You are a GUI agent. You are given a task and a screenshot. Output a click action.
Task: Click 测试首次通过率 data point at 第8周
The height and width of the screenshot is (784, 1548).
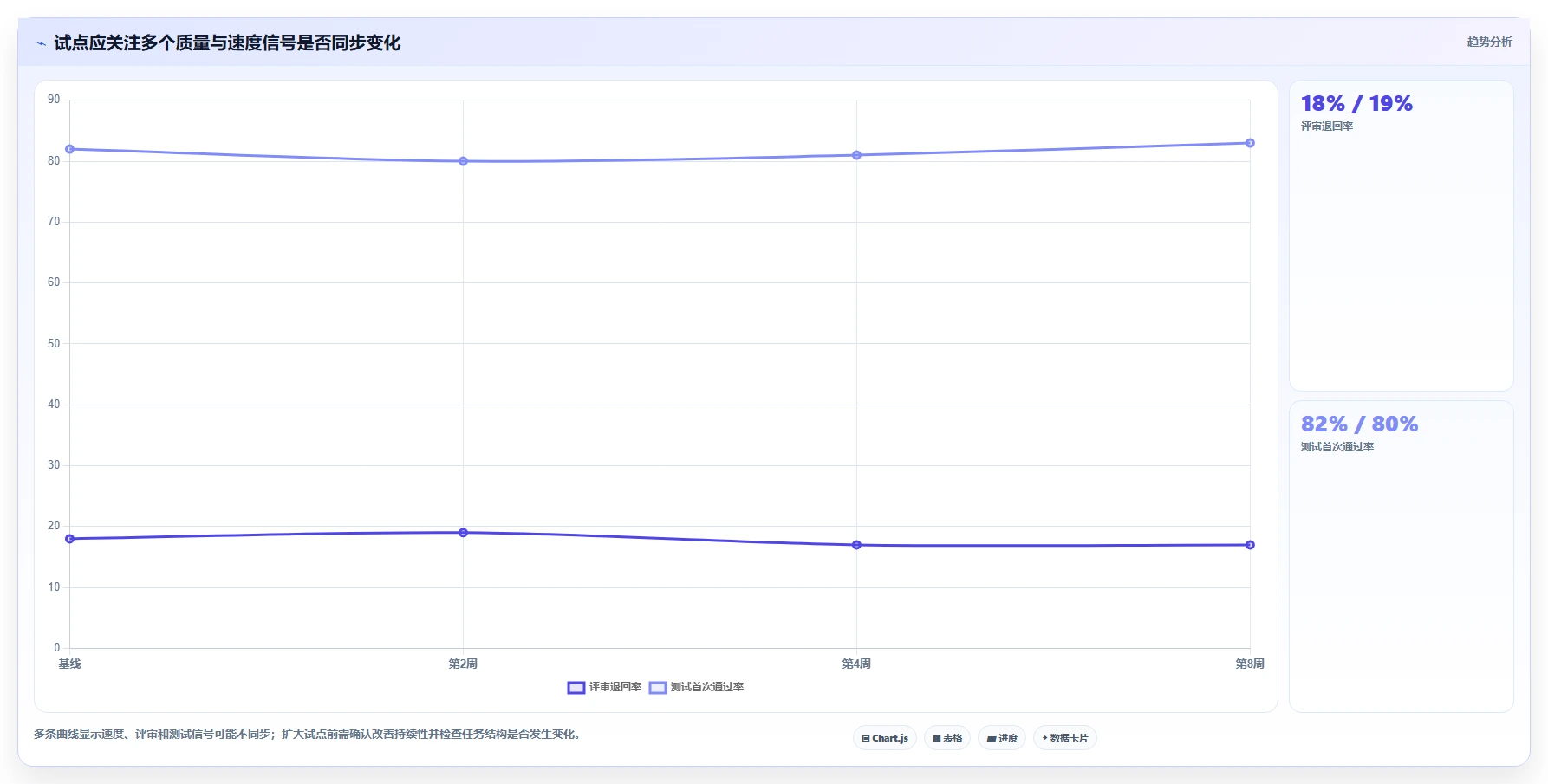pyautogui.click(x=1250, y=143)
